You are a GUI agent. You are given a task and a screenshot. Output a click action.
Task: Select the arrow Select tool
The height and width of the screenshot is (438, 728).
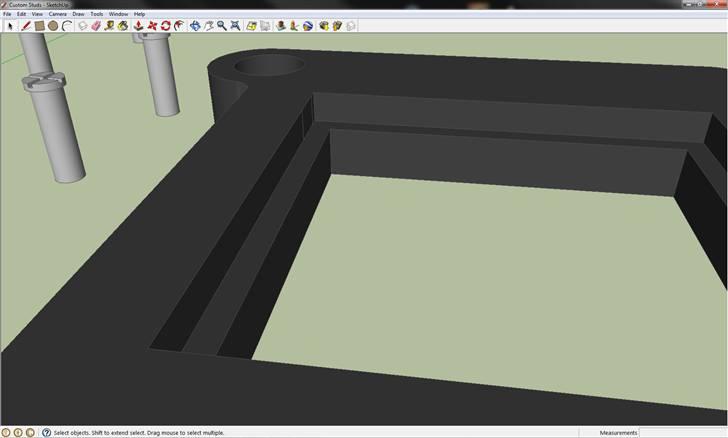(10, 26)
